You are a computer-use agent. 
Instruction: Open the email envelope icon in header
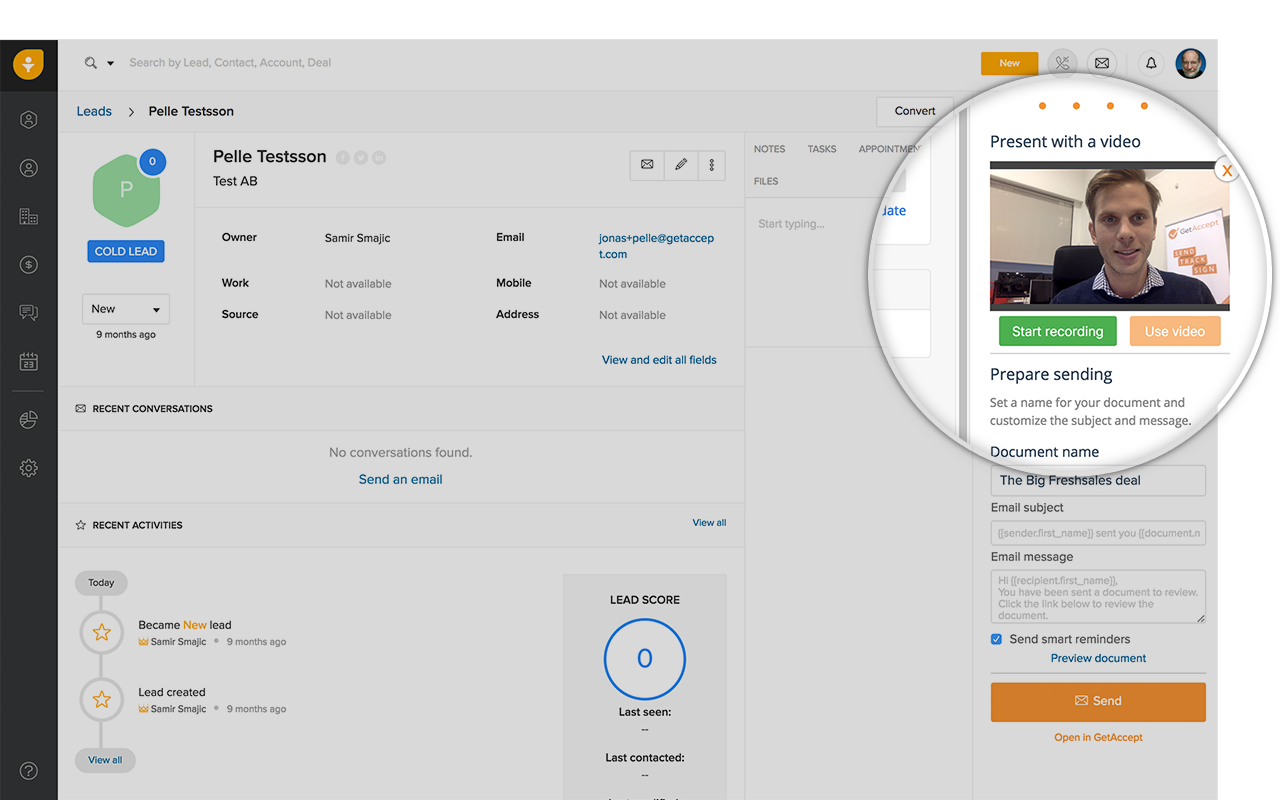click(1101, 63)
